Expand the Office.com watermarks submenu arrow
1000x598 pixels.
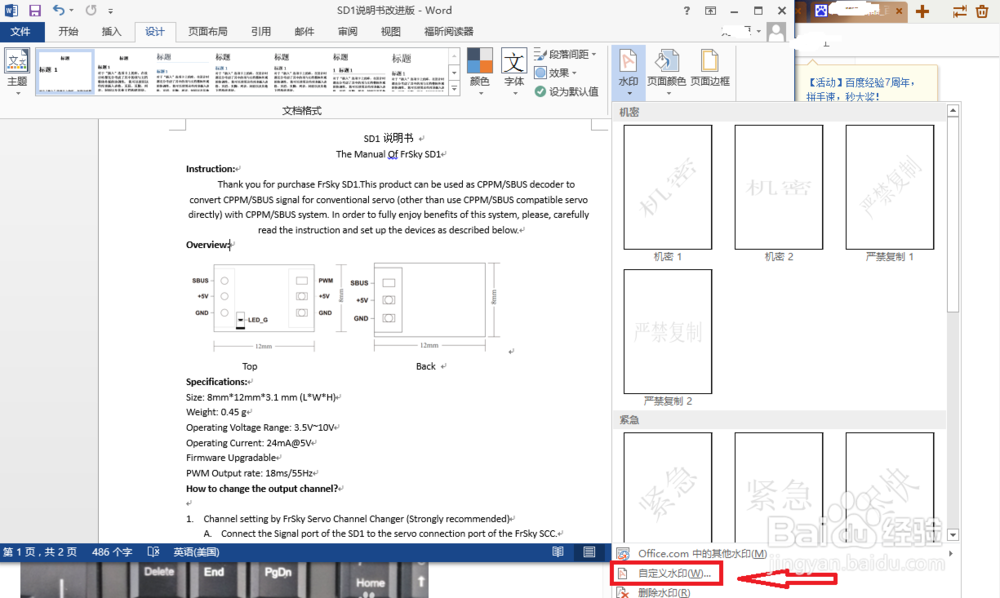click(951, 553)
